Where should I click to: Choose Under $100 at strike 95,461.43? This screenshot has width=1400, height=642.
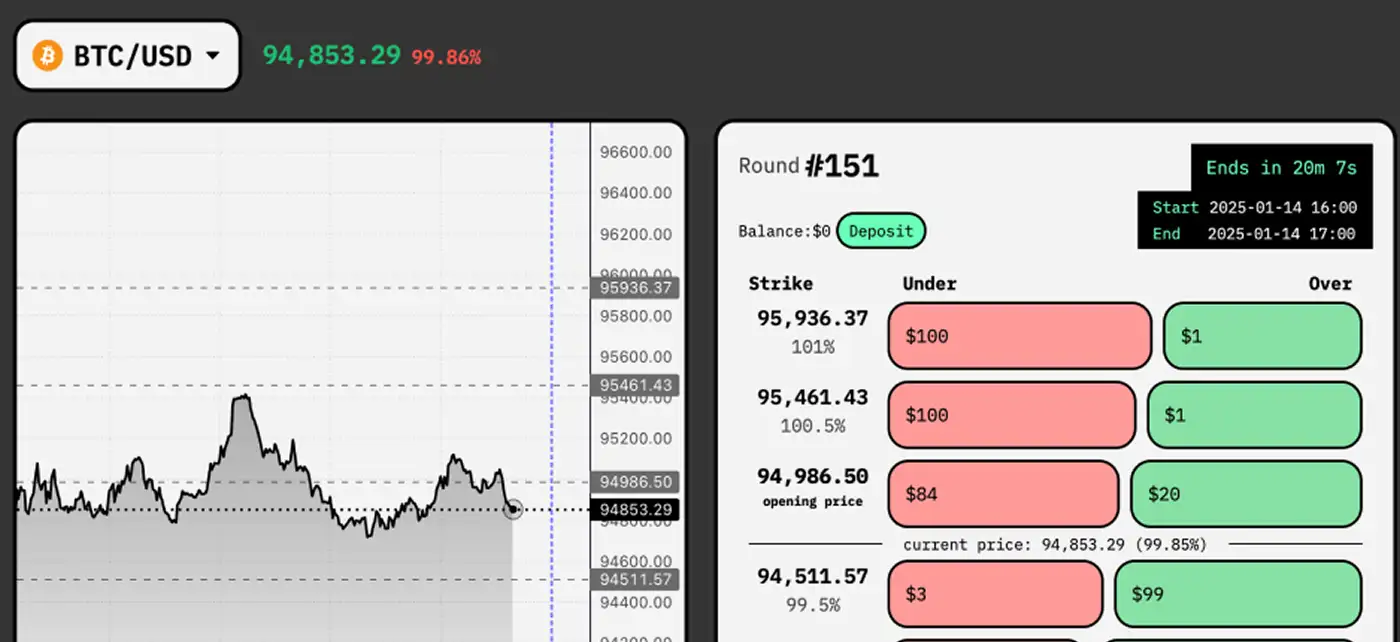1011,415
